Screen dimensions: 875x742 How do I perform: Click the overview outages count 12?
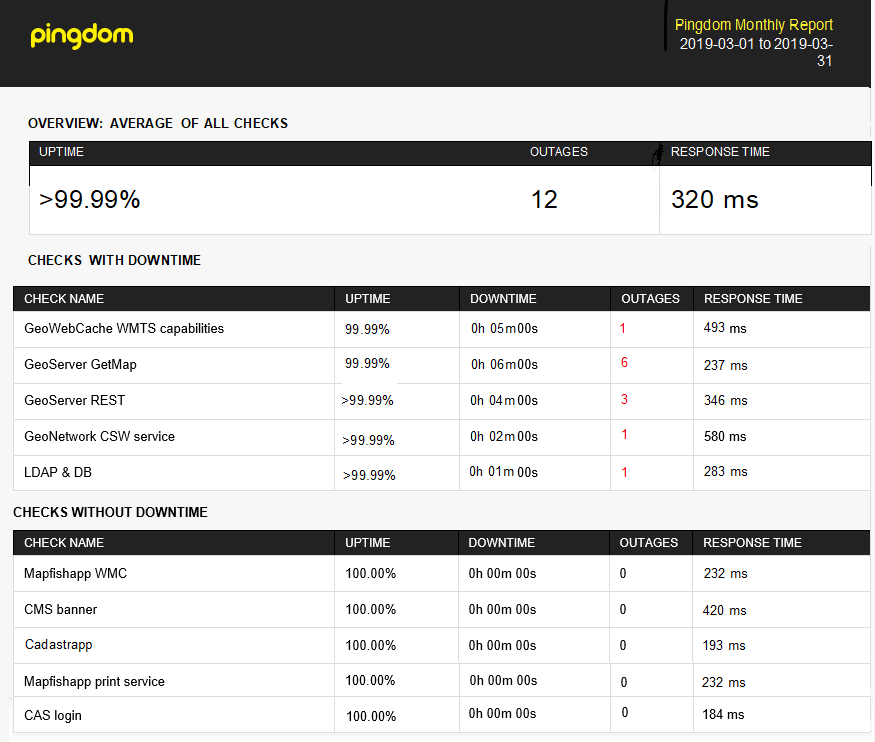pos(544,200)
